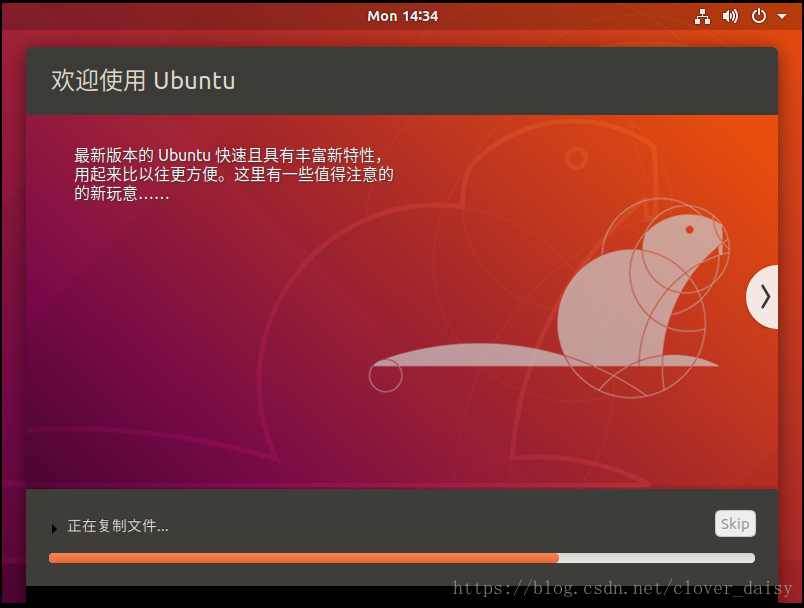
Task: Click the slideshow text beginning 最新版本的 Ubuntu
Action: (x=234, y=174)
